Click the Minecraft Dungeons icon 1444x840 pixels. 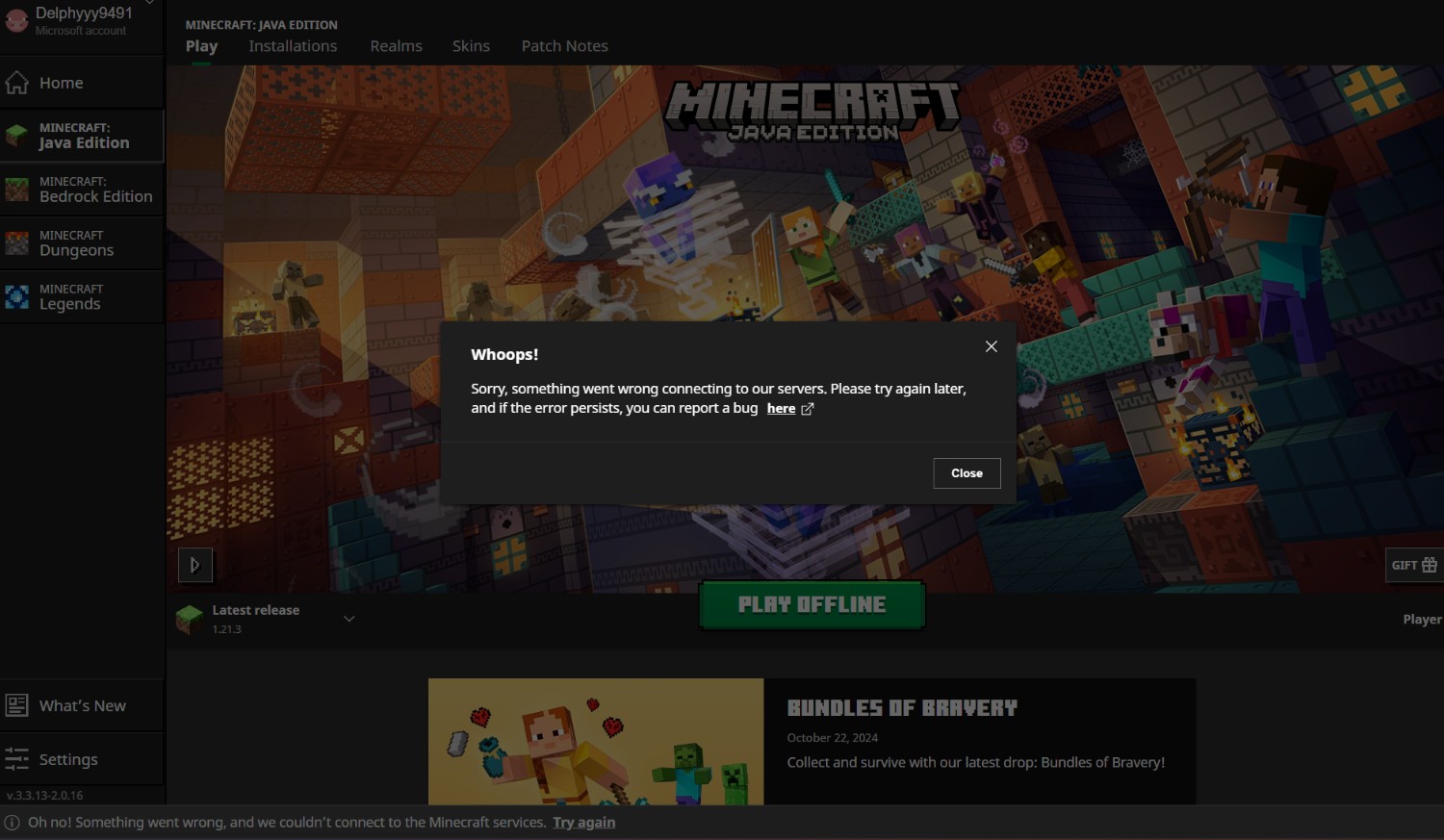pos(16,243)
